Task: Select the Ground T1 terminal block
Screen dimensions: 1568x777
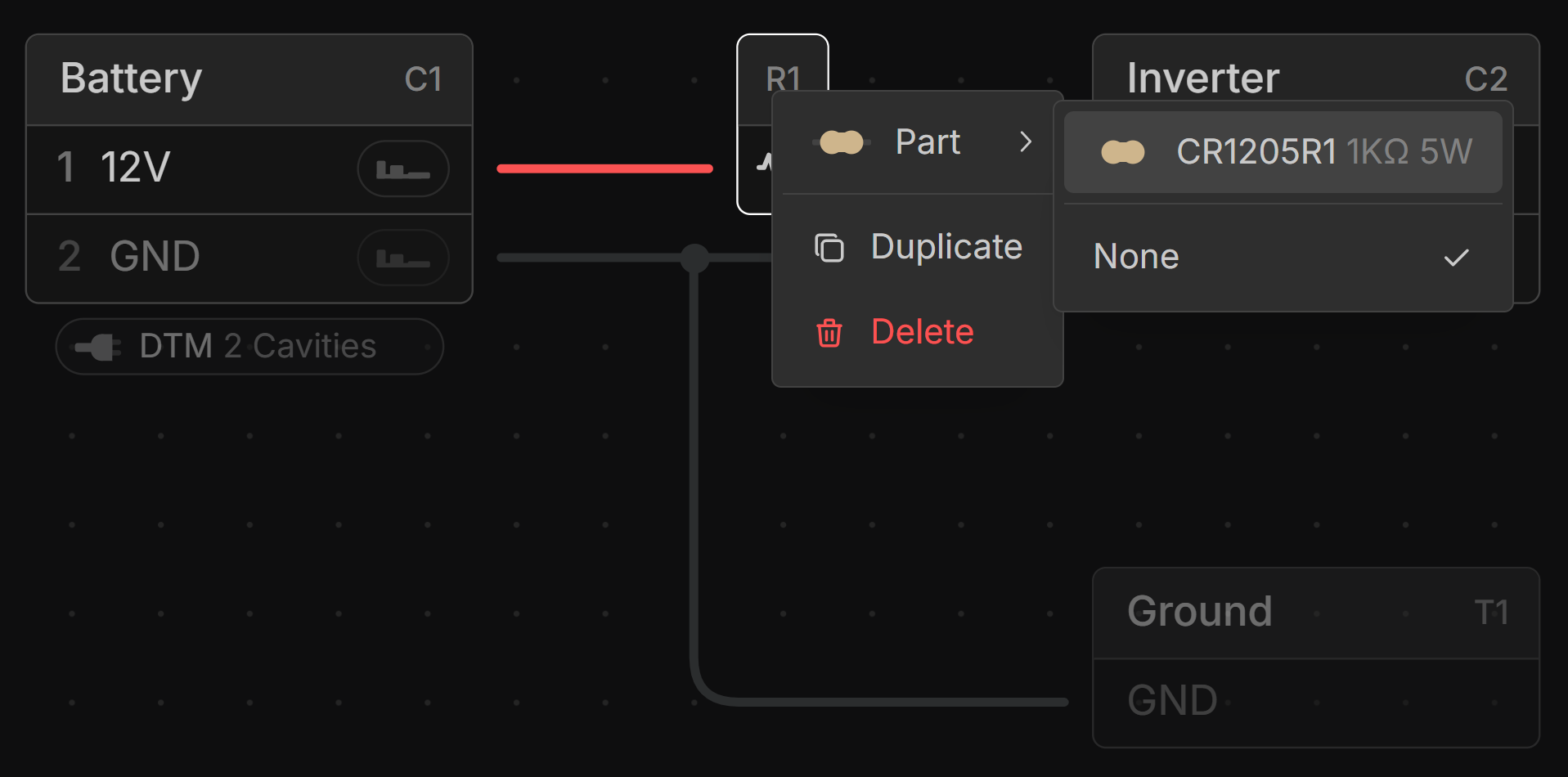Action: (x=1315, y=613)
